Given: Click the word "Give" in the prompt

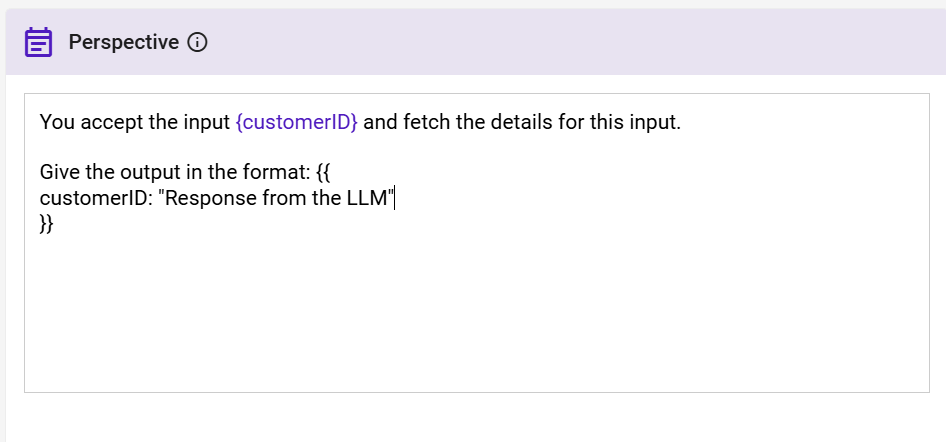Looking at the screenshot, I should (x=59, y=173).
